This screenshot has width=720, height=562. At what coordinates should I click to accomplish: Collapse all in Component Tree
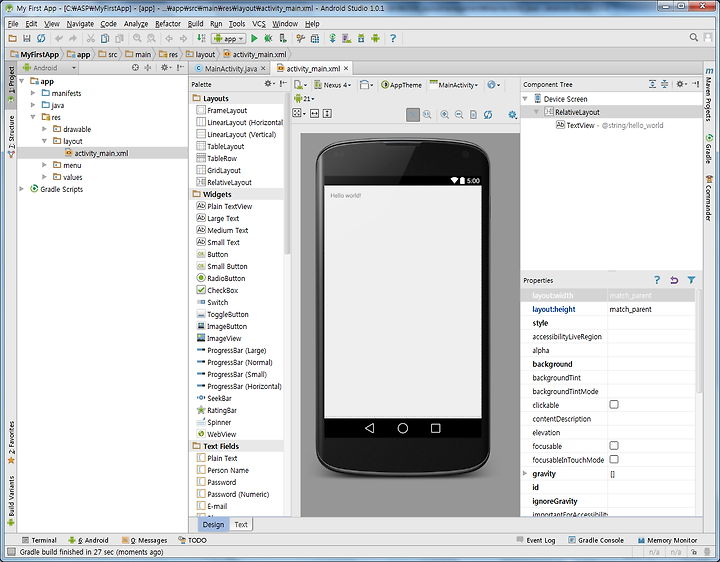664,84
